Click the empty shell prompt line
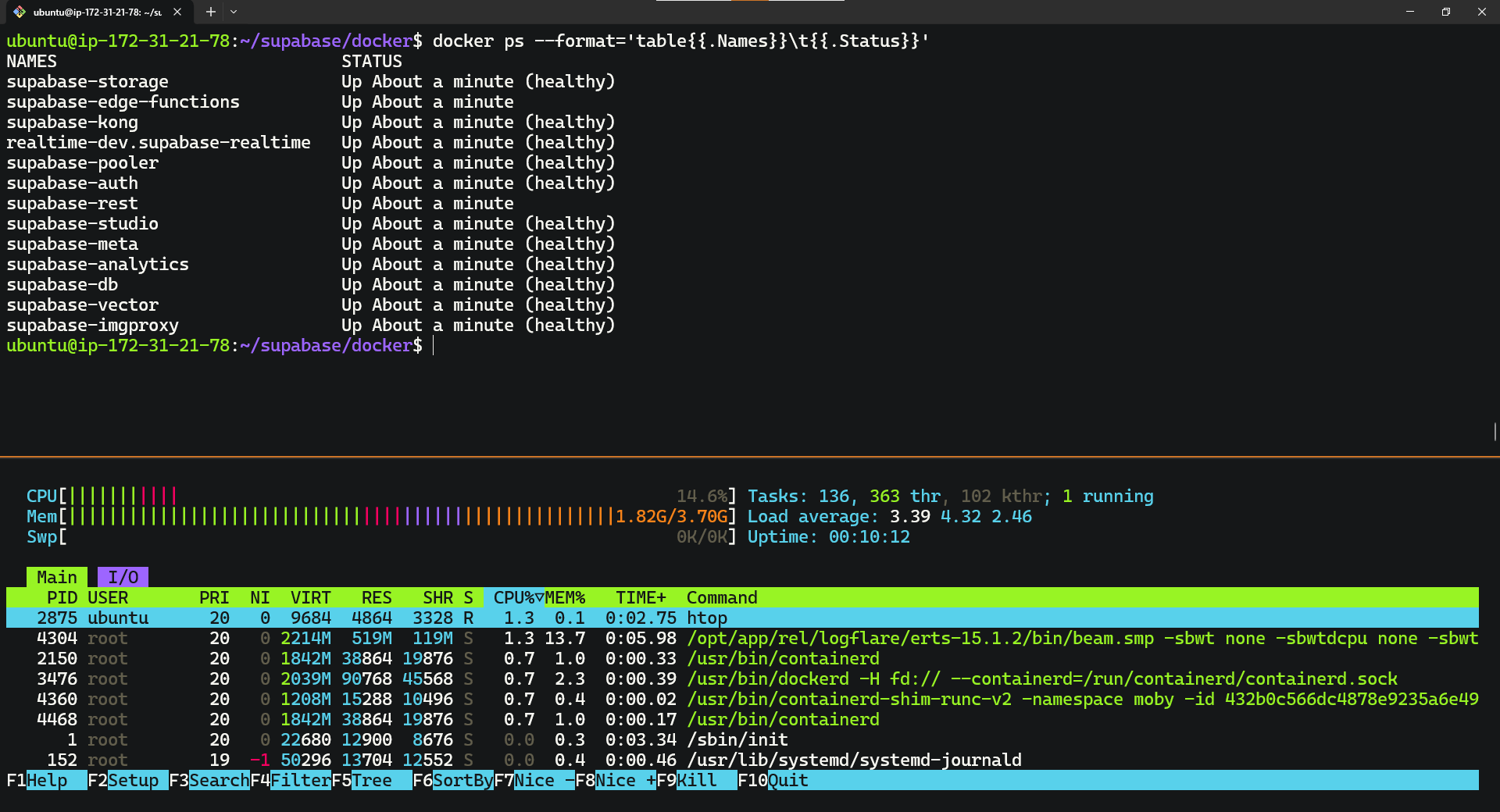Viewport: 1500px width, 812px height. pyautogui.click(x=219, y=345)
